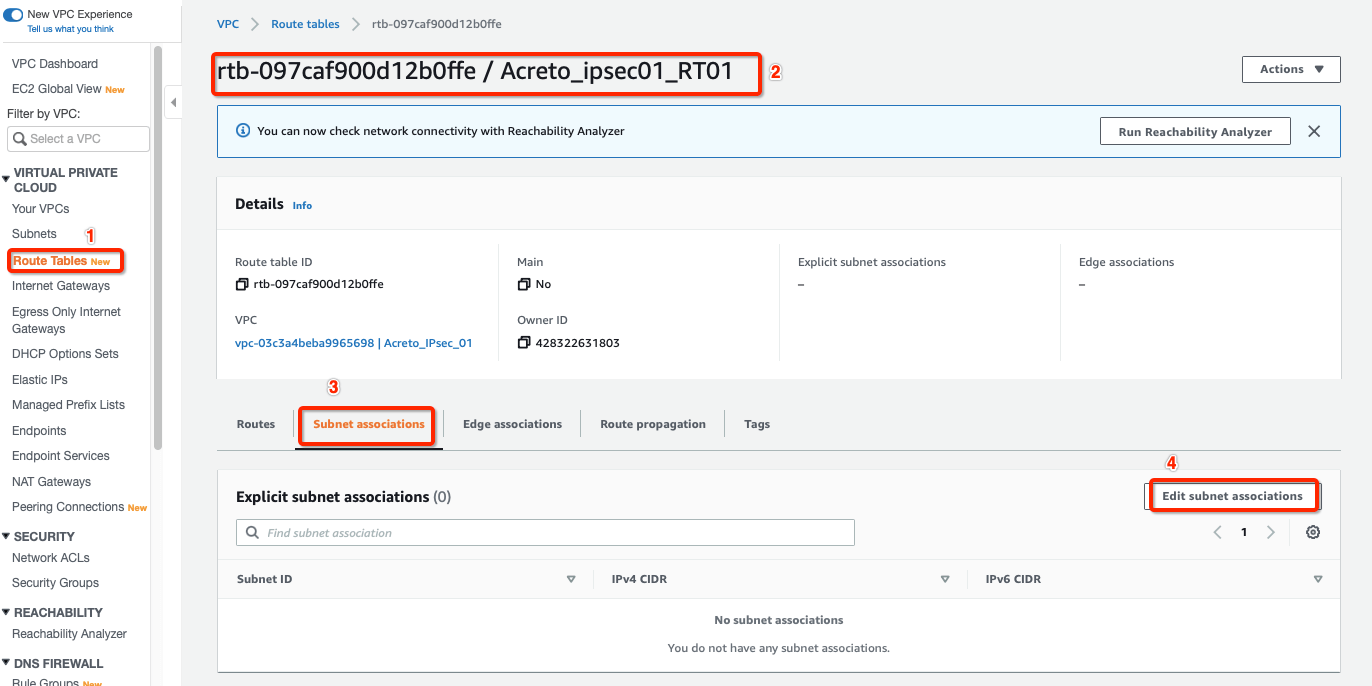Open Security Groups in the sidebar
Screen dimensions: 1372x686
[x=55, y=583]
